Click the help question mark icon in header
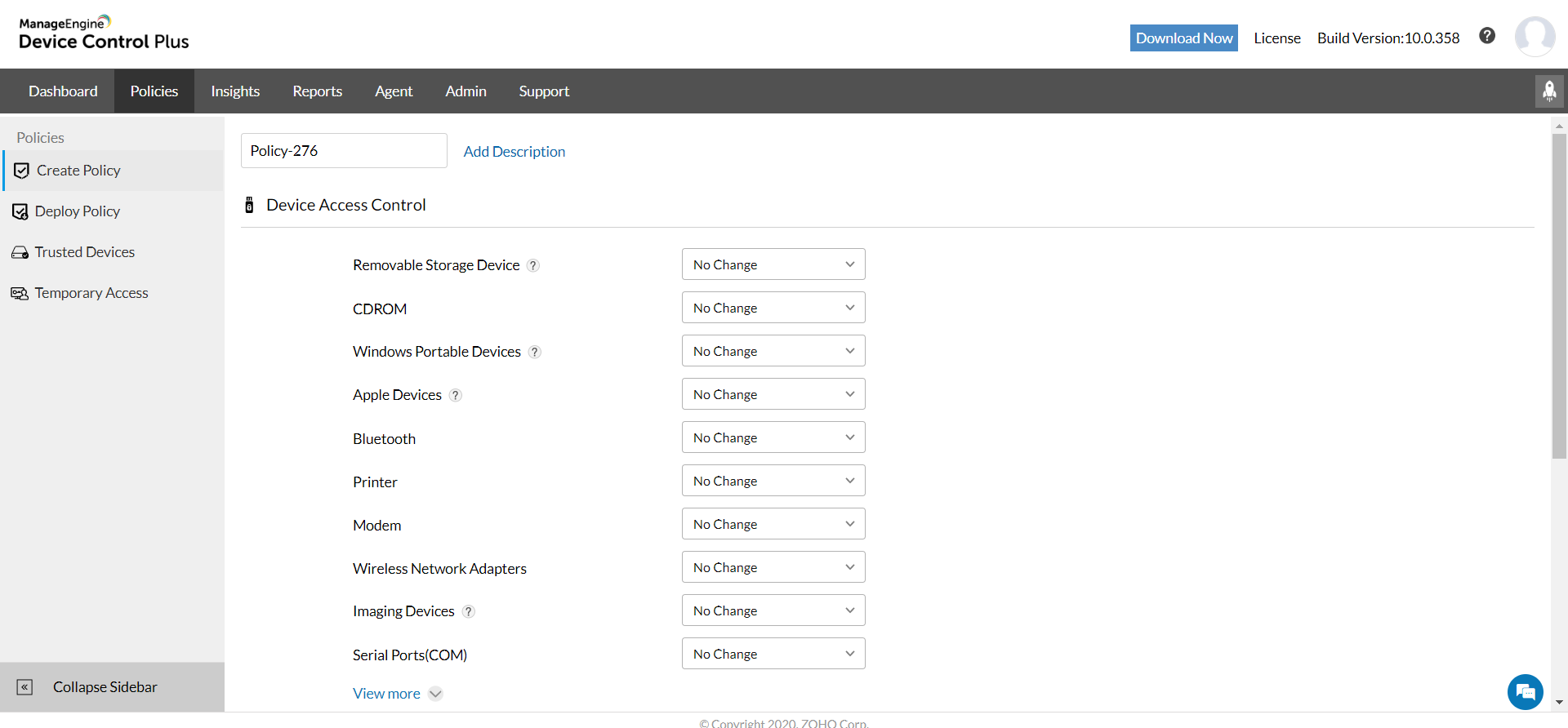The width and height of the screenshot is (1568, 728). click(1487, 36)
